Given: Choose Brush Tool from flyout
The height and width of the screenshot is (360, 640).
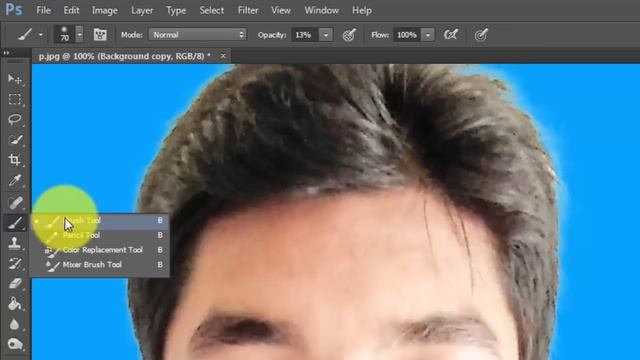Looking at the screenshot, I should pyautogui.click(x=100, y=220).
